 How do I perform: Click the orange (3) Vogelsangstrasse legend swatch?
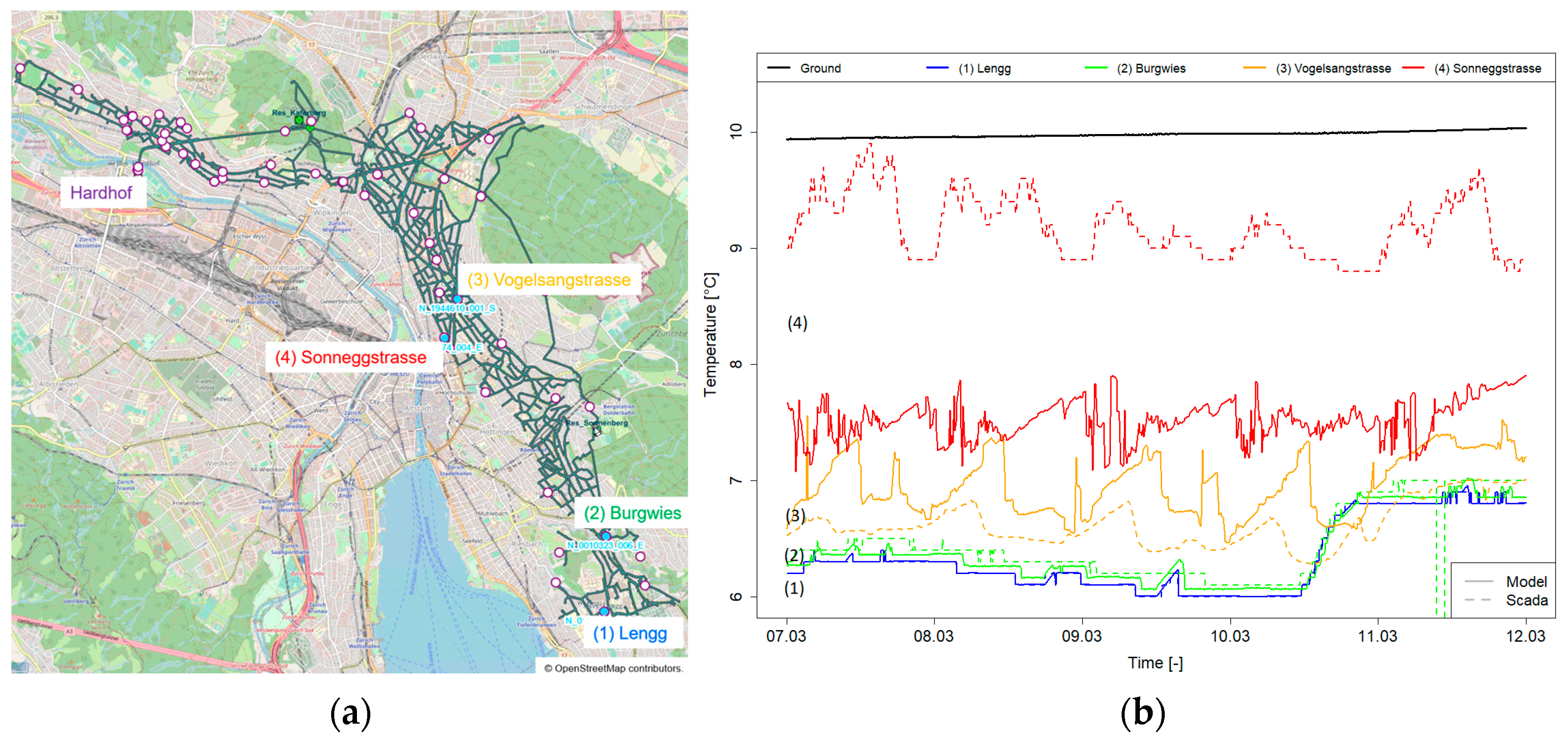[1254, 68]
